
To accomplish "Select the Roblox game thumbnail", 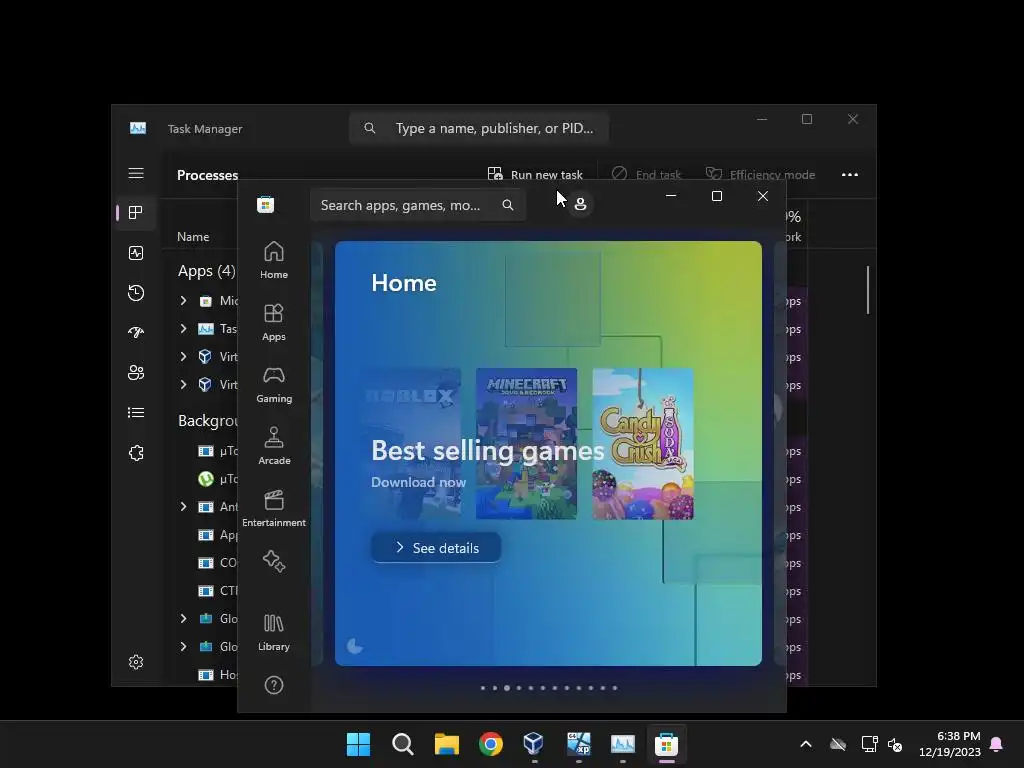I will coord(411,443).
